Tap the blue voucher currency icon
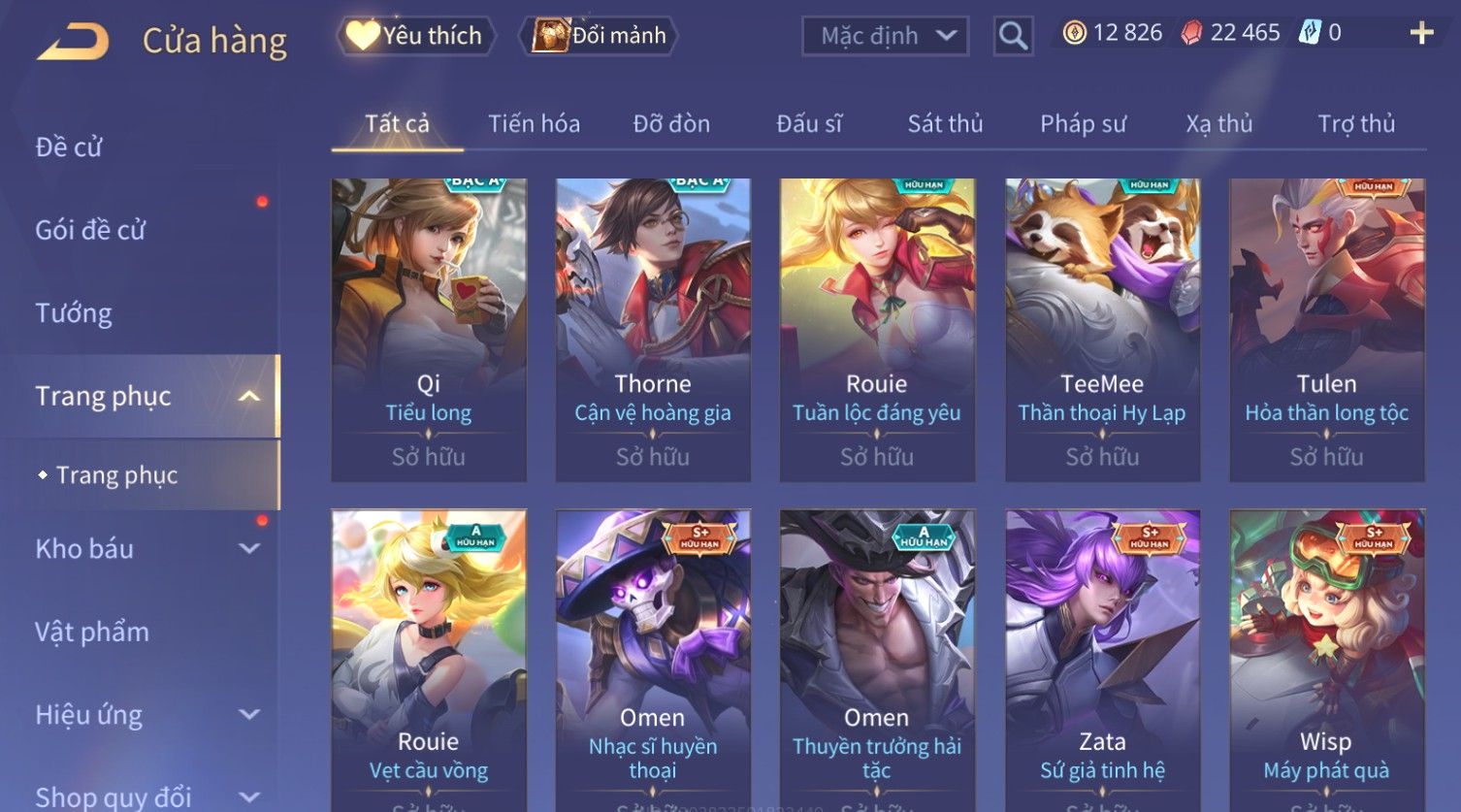Image resolution: width=1461 pixels, height=812 pixels. coord(1310,33)
